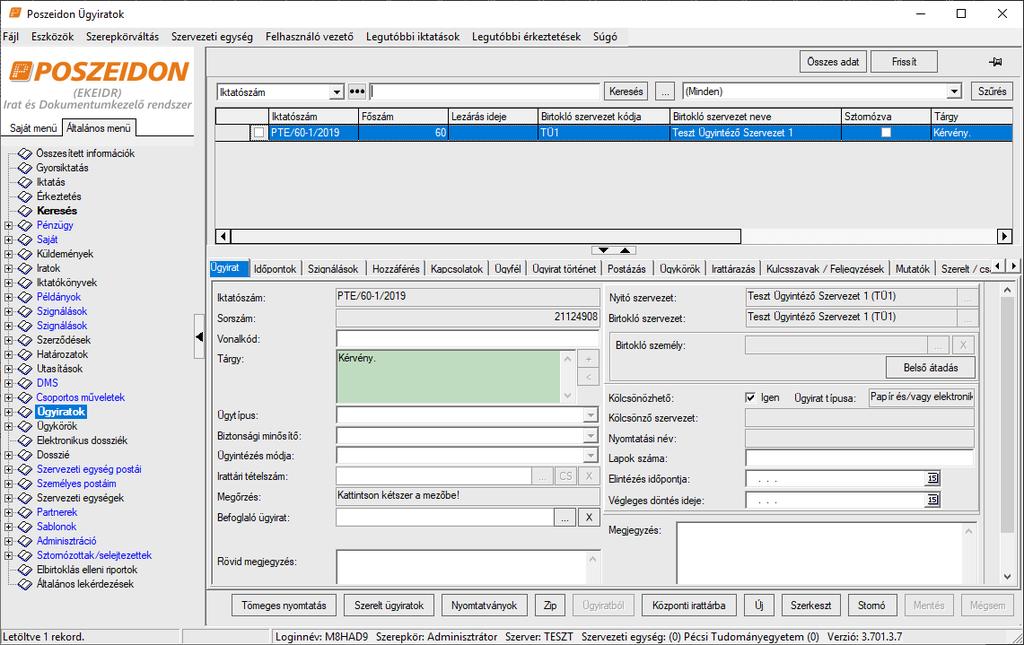Toggle the Kölcsönözhető Igen checkbox
Screen dimensions: 1024x645
click(x=750, y=397)
